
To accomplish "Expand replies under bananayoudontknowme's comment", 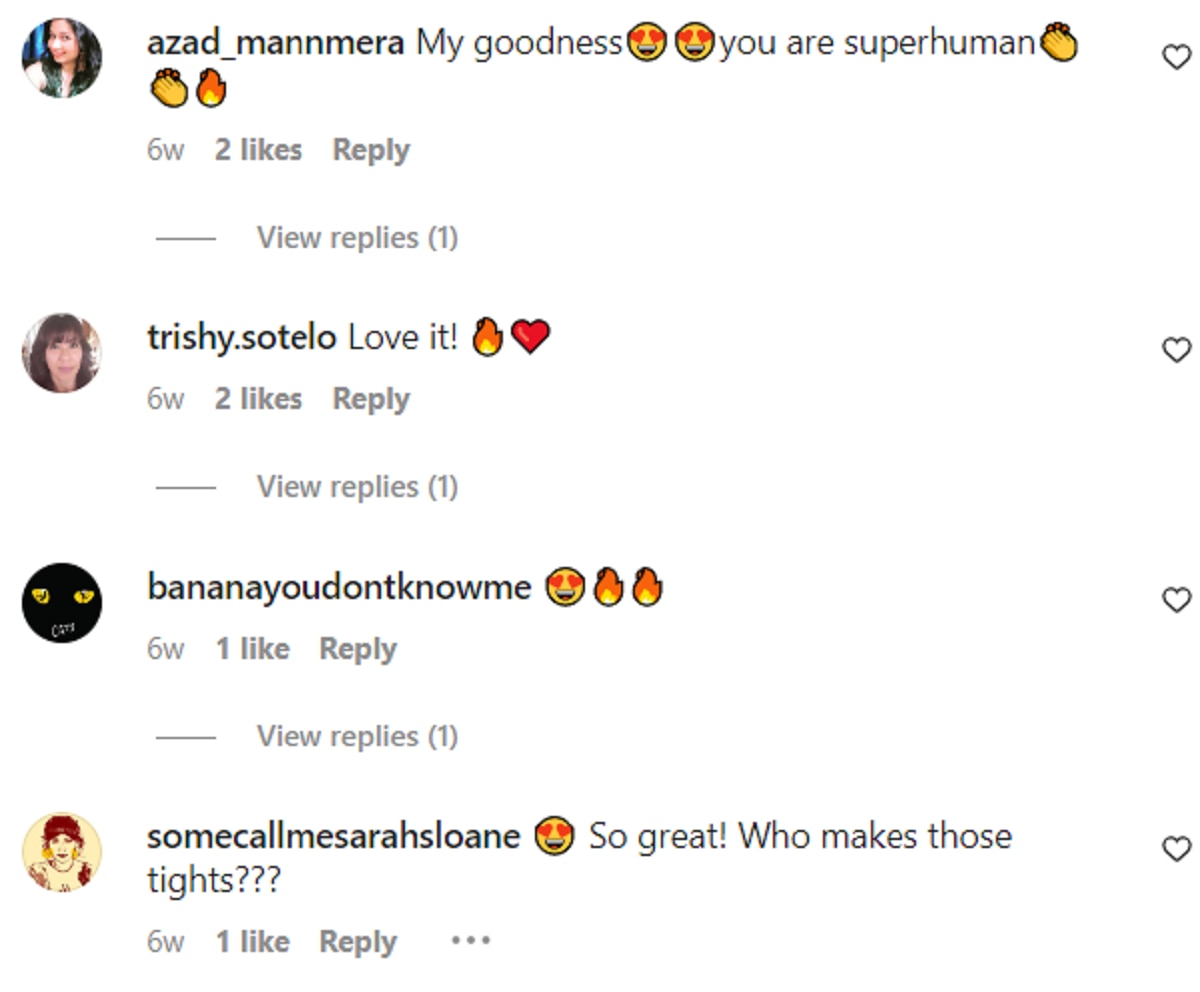I will pyautogui.click(x=357, y=737).
